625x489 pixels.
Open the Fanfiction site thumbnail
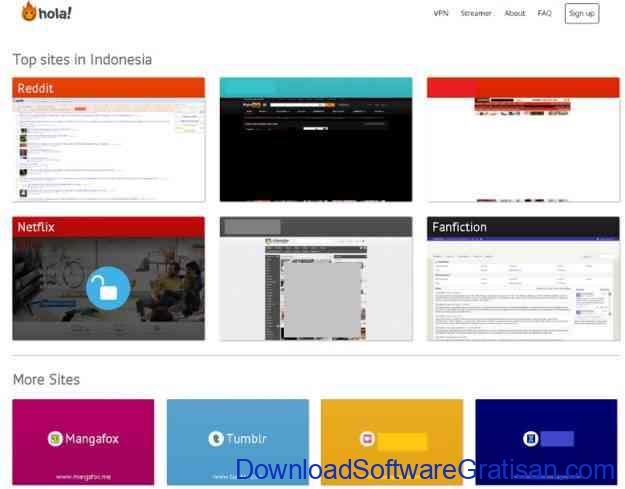[523, 279]
